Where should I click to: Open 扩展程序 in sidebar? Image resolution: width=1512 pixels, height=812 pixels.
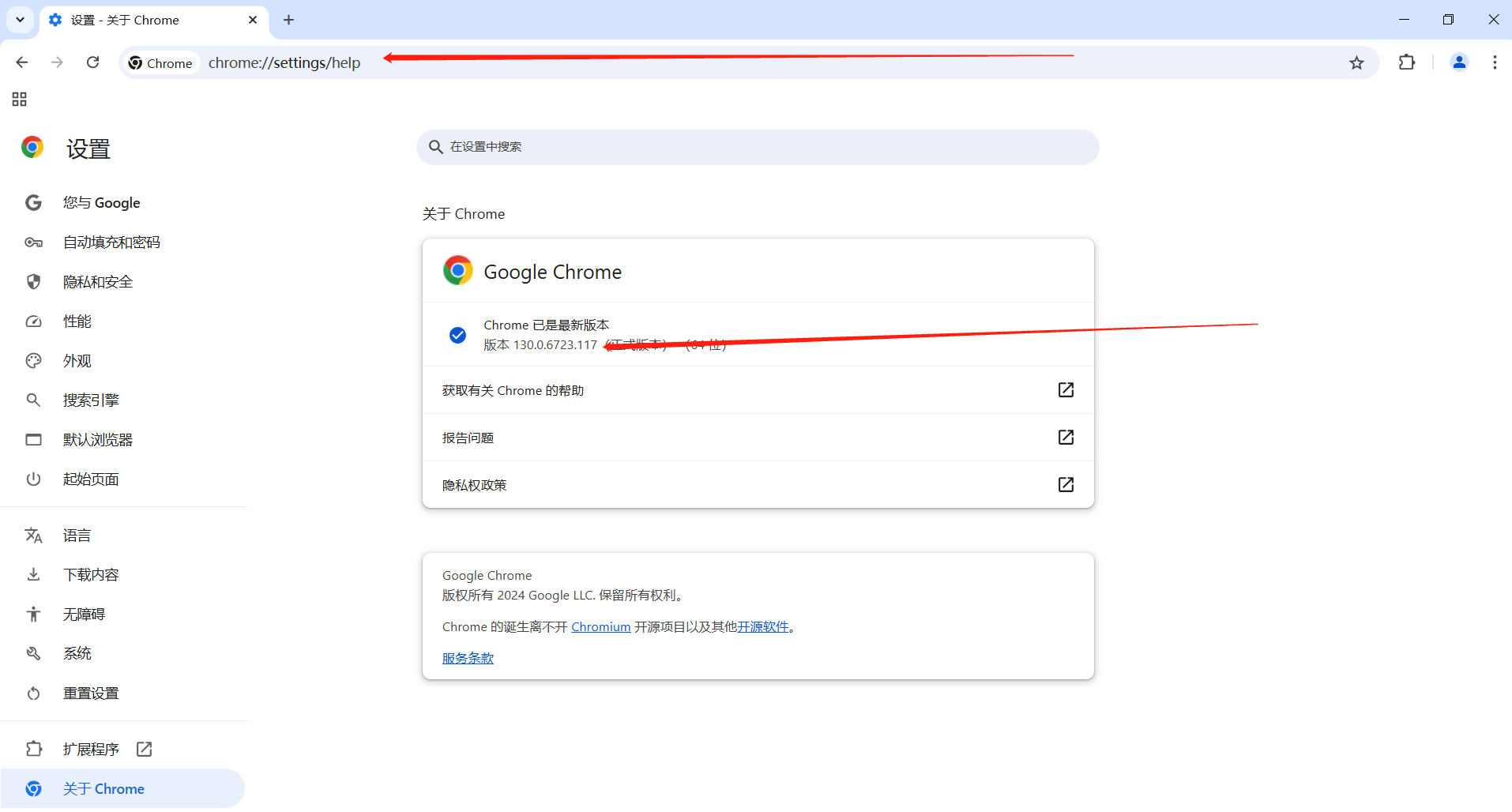coord(123,750)
